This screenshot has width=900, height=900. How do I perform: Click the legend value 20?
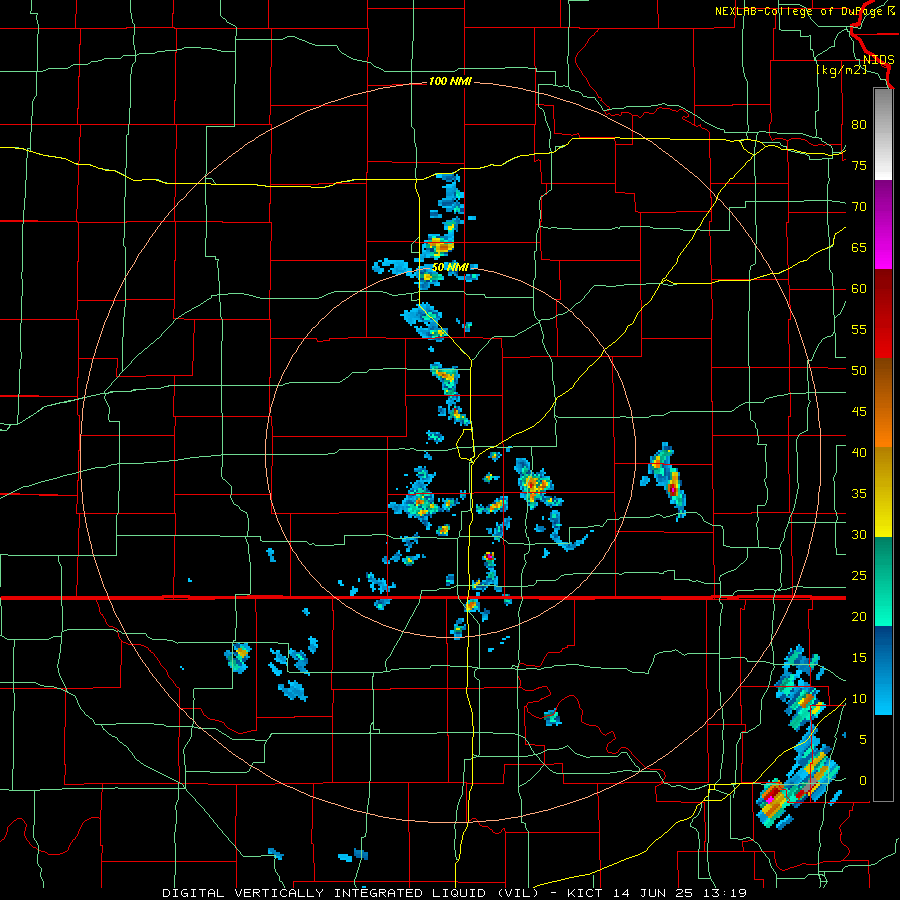[x=859, y=617]
